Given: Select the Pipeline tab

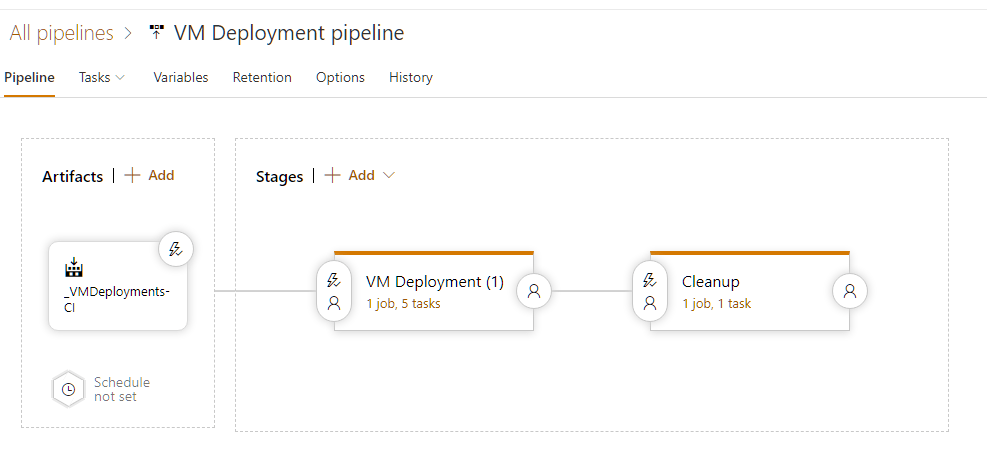Looking at the screenshot, I should pos(29,77).
